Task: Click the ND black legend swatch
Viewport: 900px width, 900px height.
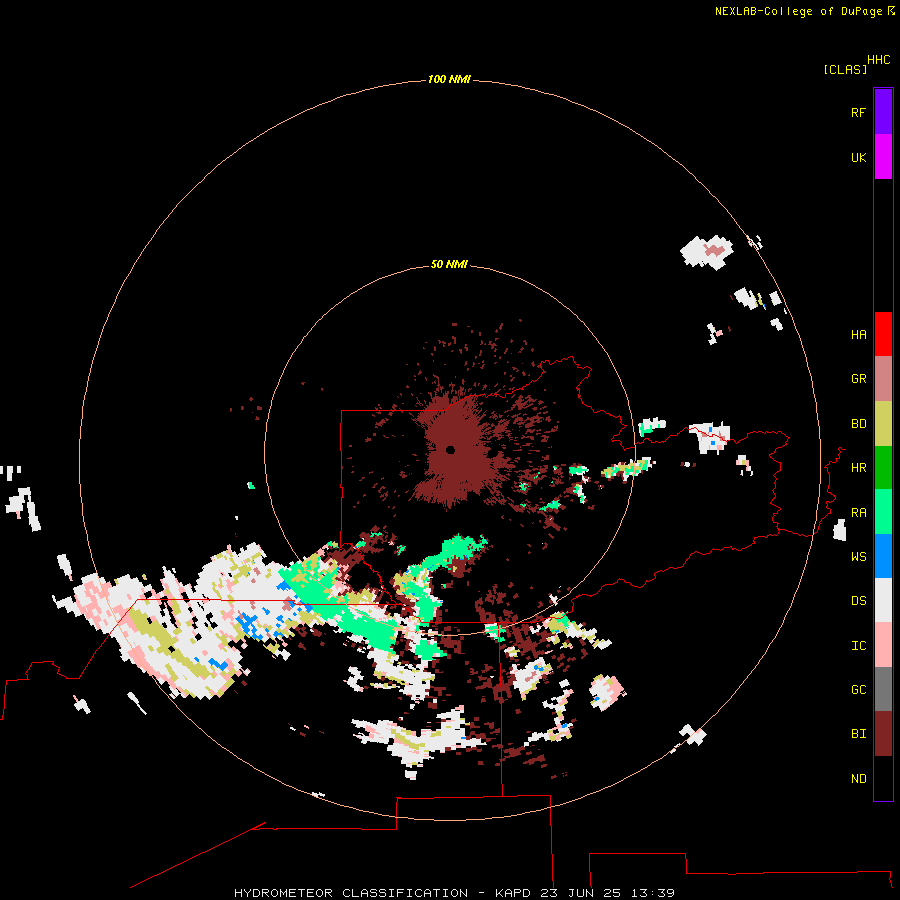Action: pyautogui.click(x=883, y=778)
